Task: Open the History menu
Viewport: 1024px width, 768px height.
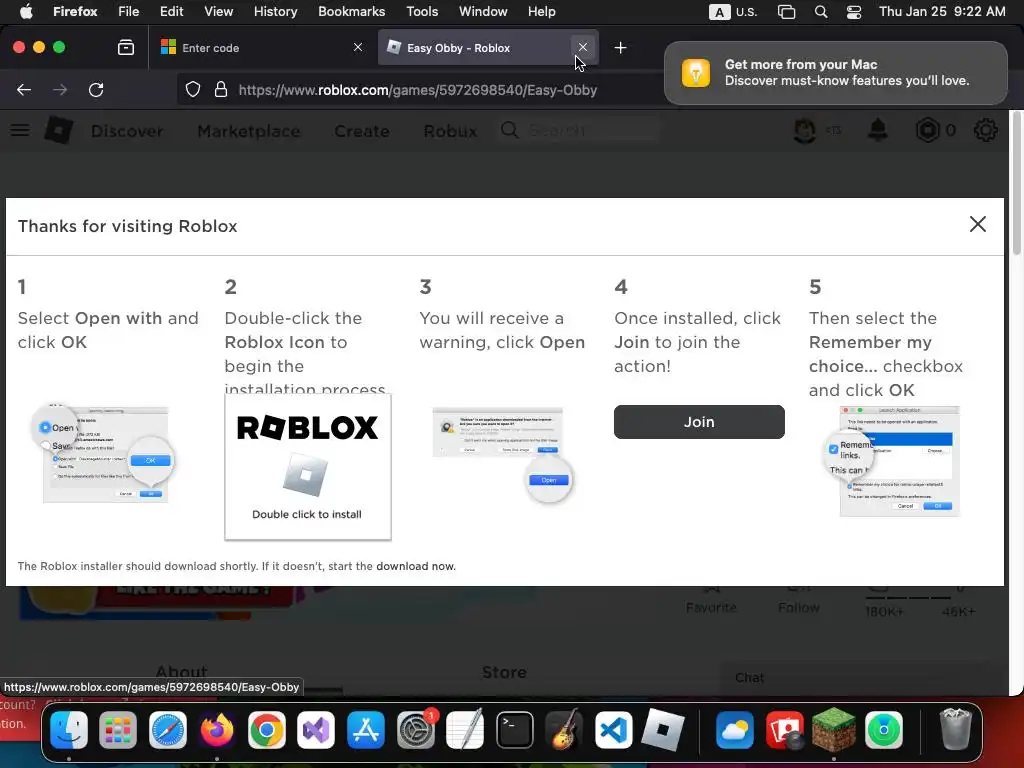Action: click(275, 11)
